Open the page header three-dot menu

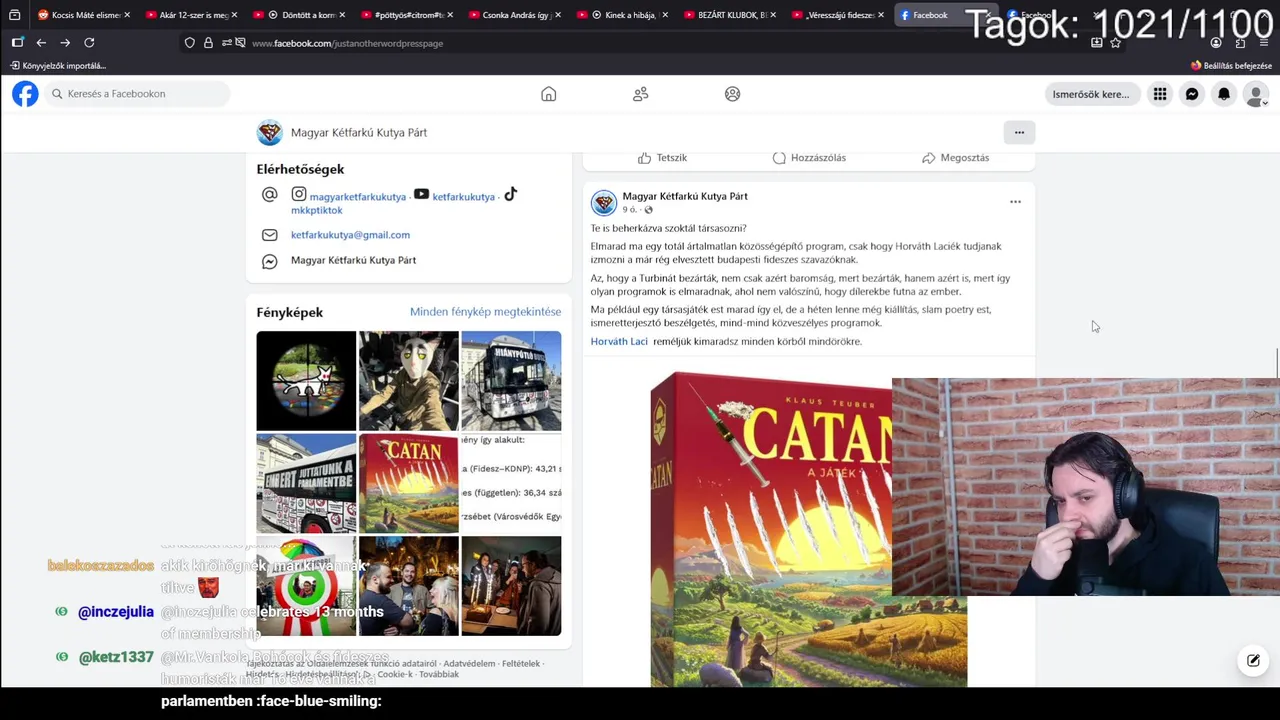tap(1019, 132)
